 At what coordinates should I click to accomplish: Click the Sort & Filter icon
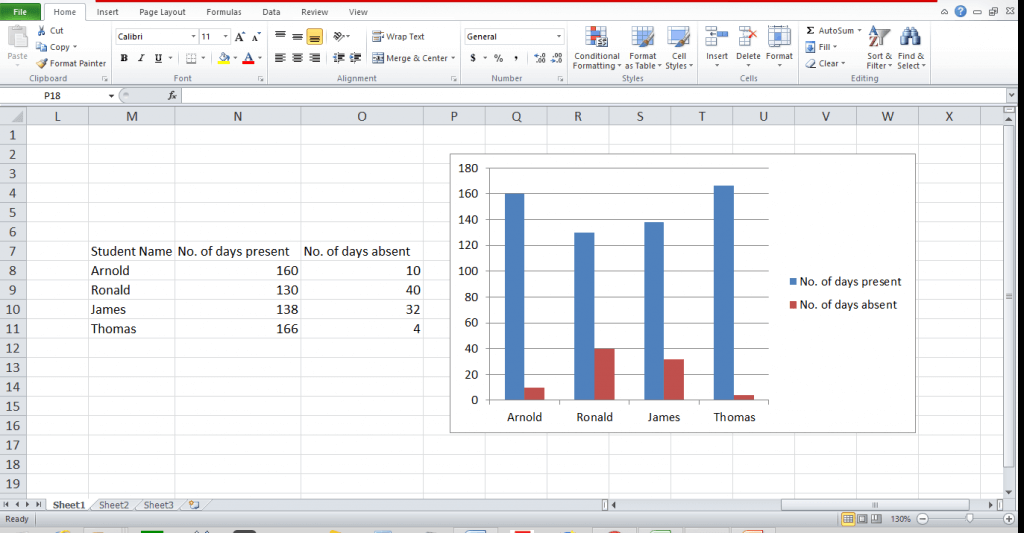coord(879,40)
